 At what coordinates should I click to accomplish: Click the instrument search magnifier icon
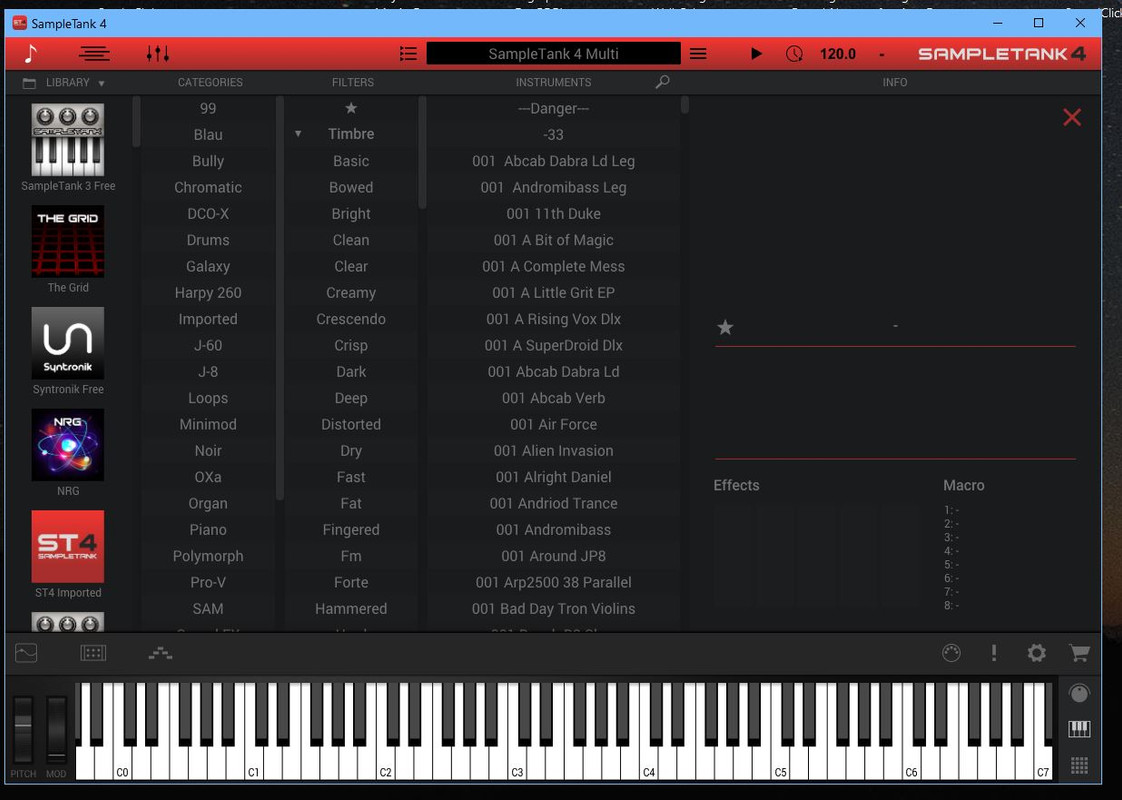tap(663, 82)
